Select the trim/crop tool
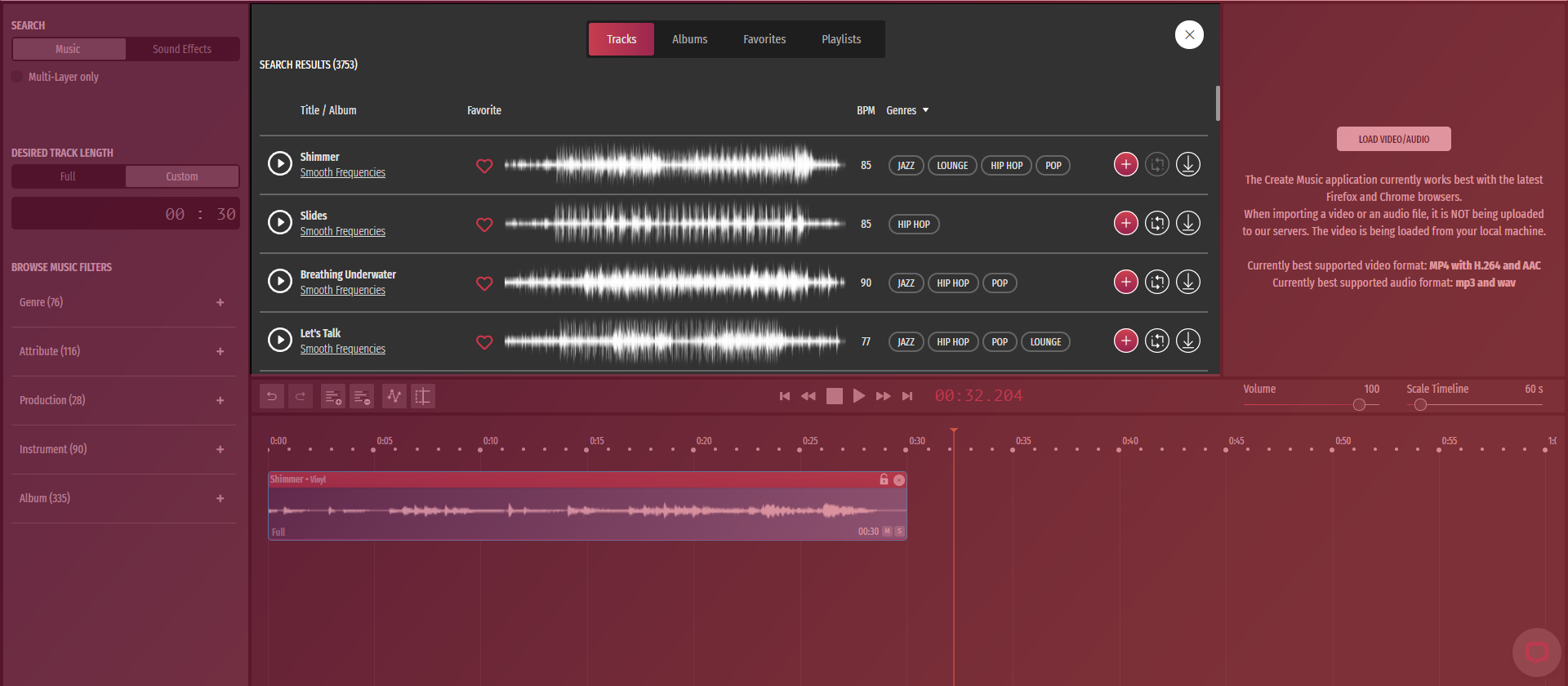Image resolution: width=1568 pixels, height=686 pixels. 423,396
